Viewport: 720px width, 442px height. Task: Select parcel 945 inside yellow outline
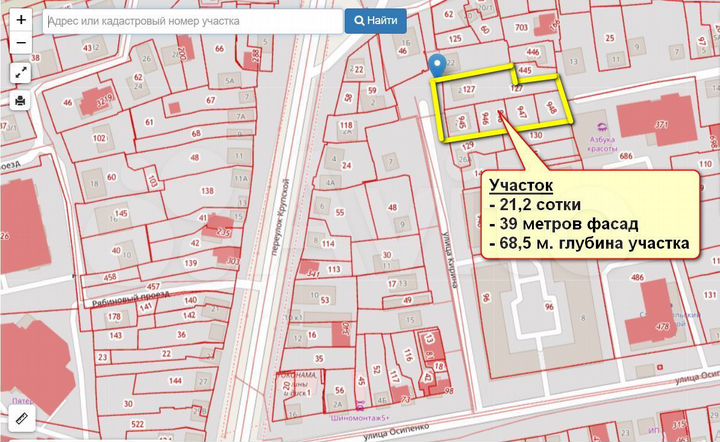pyautogui.click(x=461, y=122)
